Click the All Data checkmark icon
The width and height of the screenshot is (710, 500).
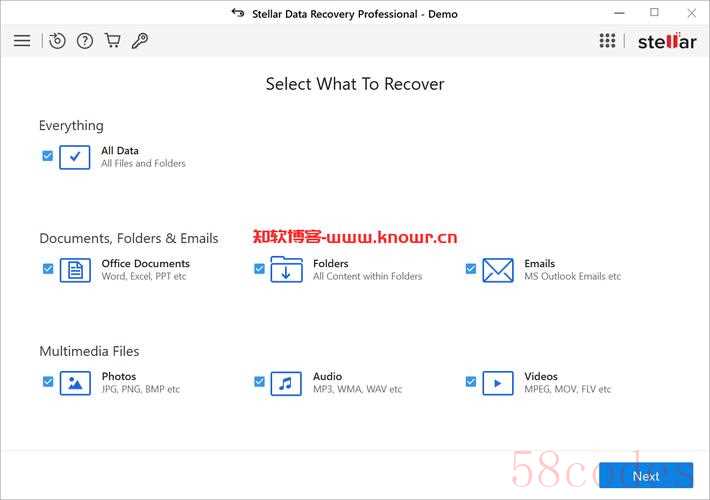75,157
